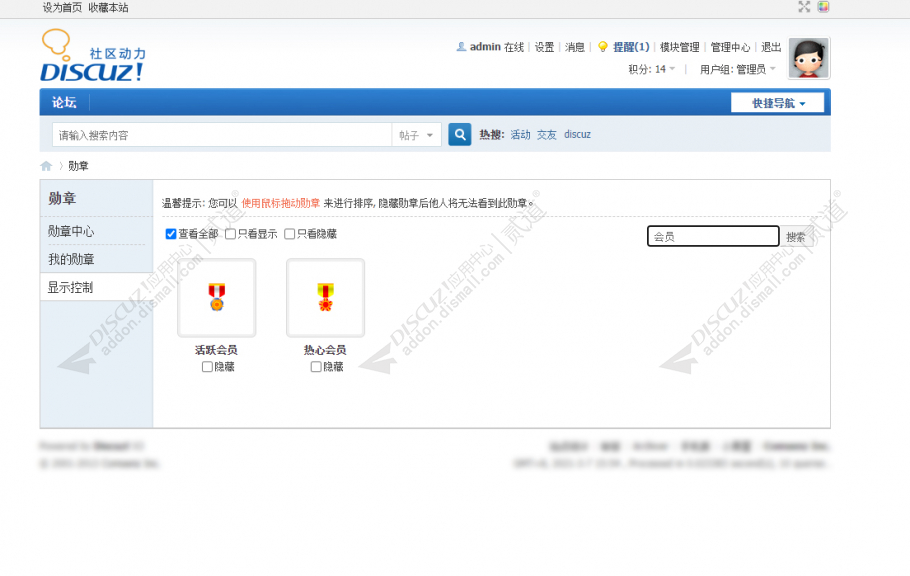Image resolution: width=910 pixels, height=576 pixels.
Task: Focus the medal search field containing 会员
Action: [713, 236]
